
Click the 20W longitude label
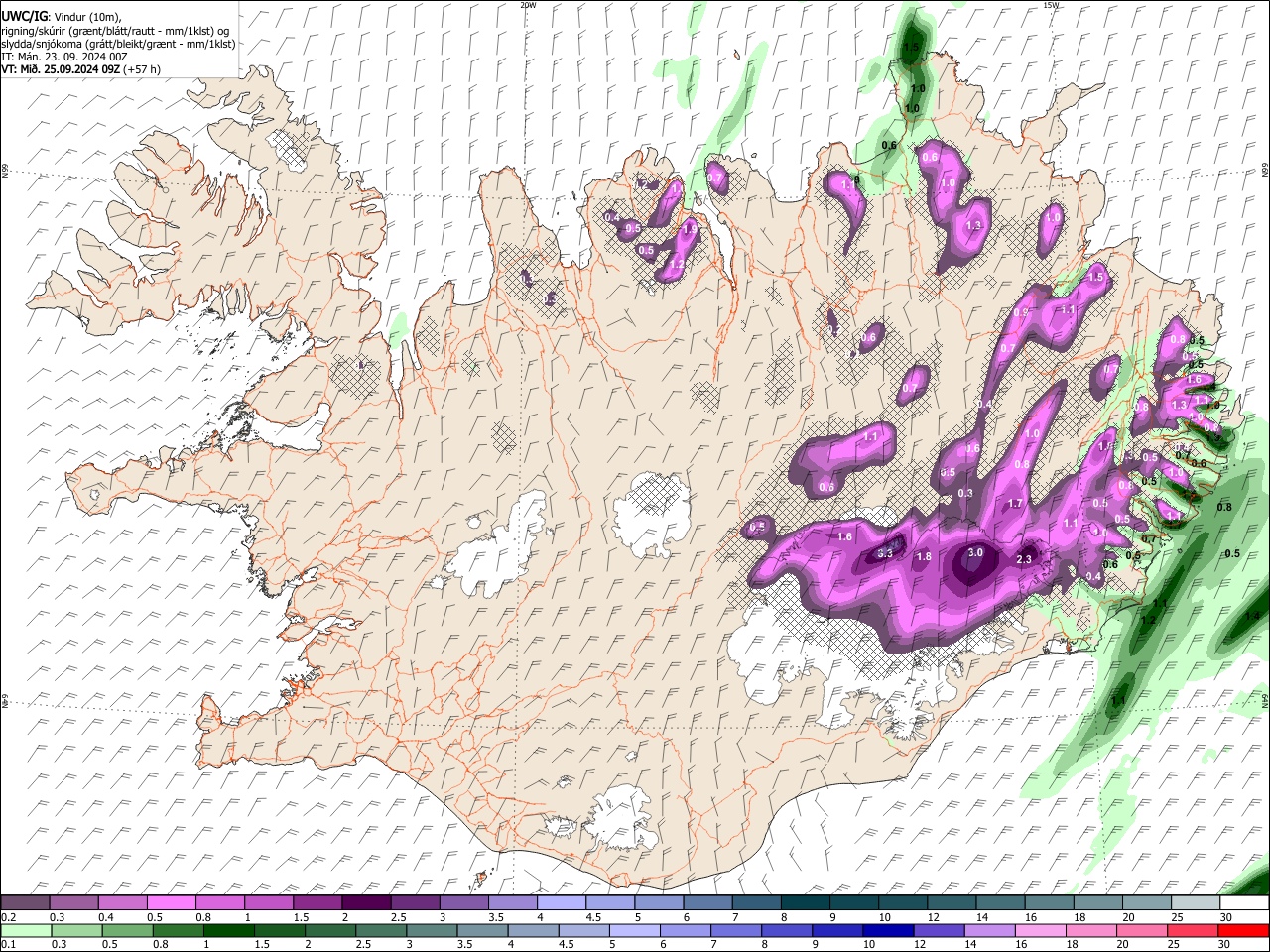click(x=528, y=5)
